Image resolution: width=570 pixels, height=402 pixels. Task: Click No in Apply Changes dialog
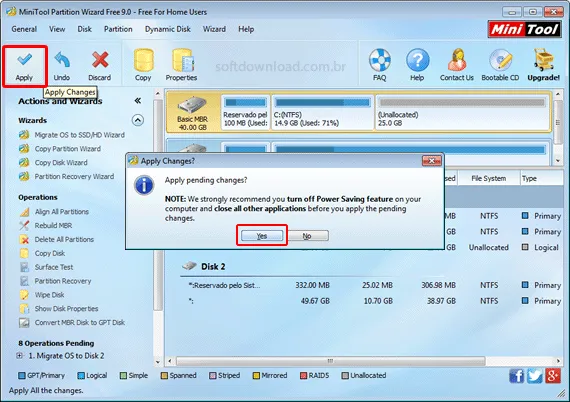[x=308, y=236]
